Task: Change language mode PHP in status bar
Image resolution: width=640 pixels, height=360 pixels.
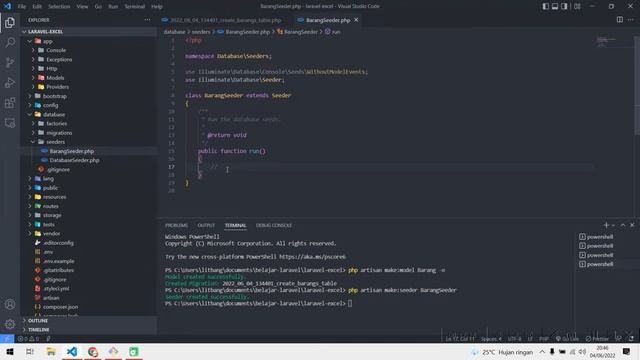Action: tap(544, 338)
